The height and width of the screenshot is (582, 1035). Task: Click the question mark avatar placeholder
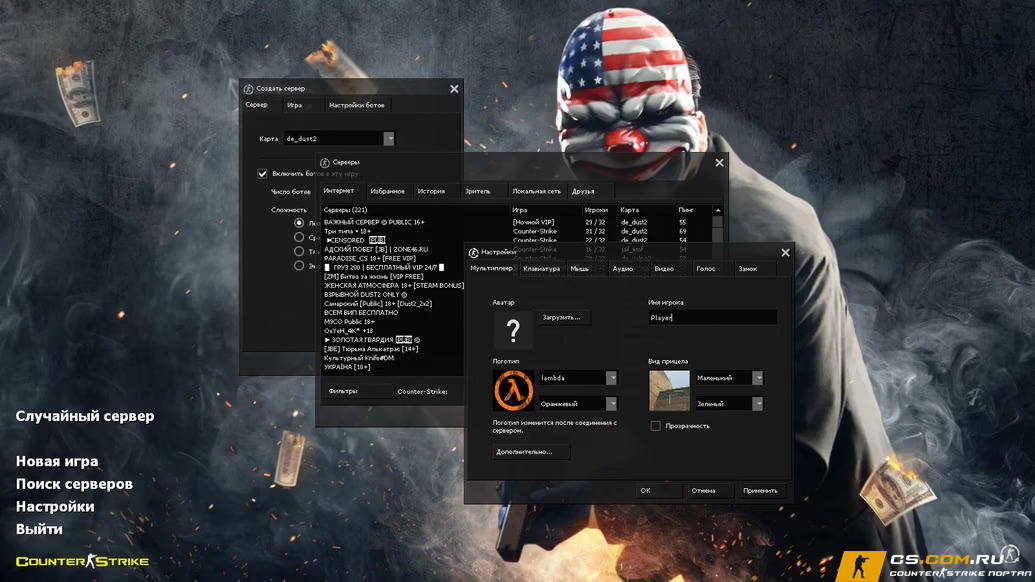click(x=513, y=330)
